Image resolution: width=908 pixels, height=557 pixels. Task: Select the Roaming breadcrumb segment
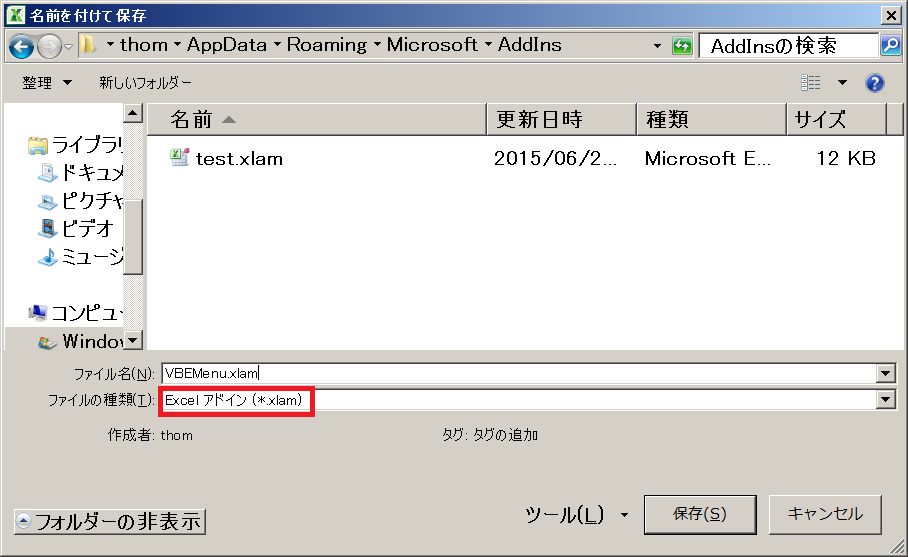click(327, 45)
